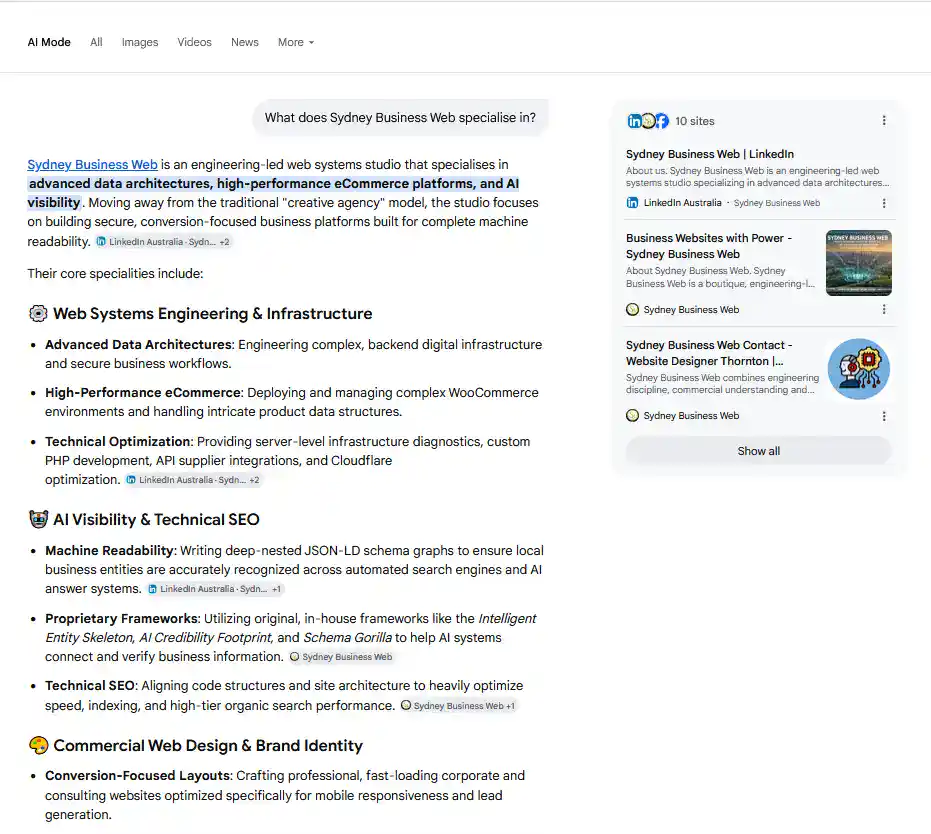The image size is (931, 834).
Task: Show all 10 source sites
Action: pos(758,451)
